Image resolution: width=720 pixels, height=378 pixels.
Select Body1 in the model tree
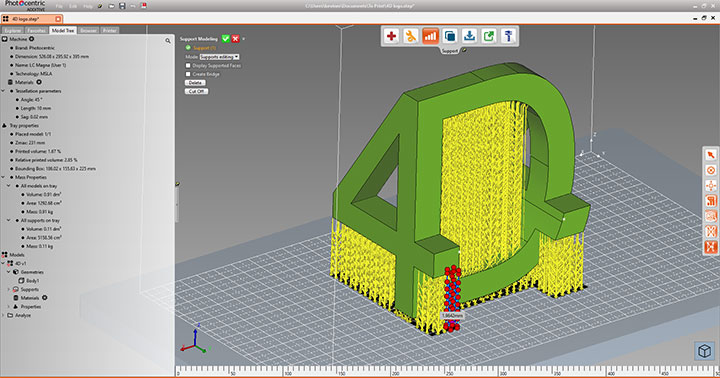(33, 281)
